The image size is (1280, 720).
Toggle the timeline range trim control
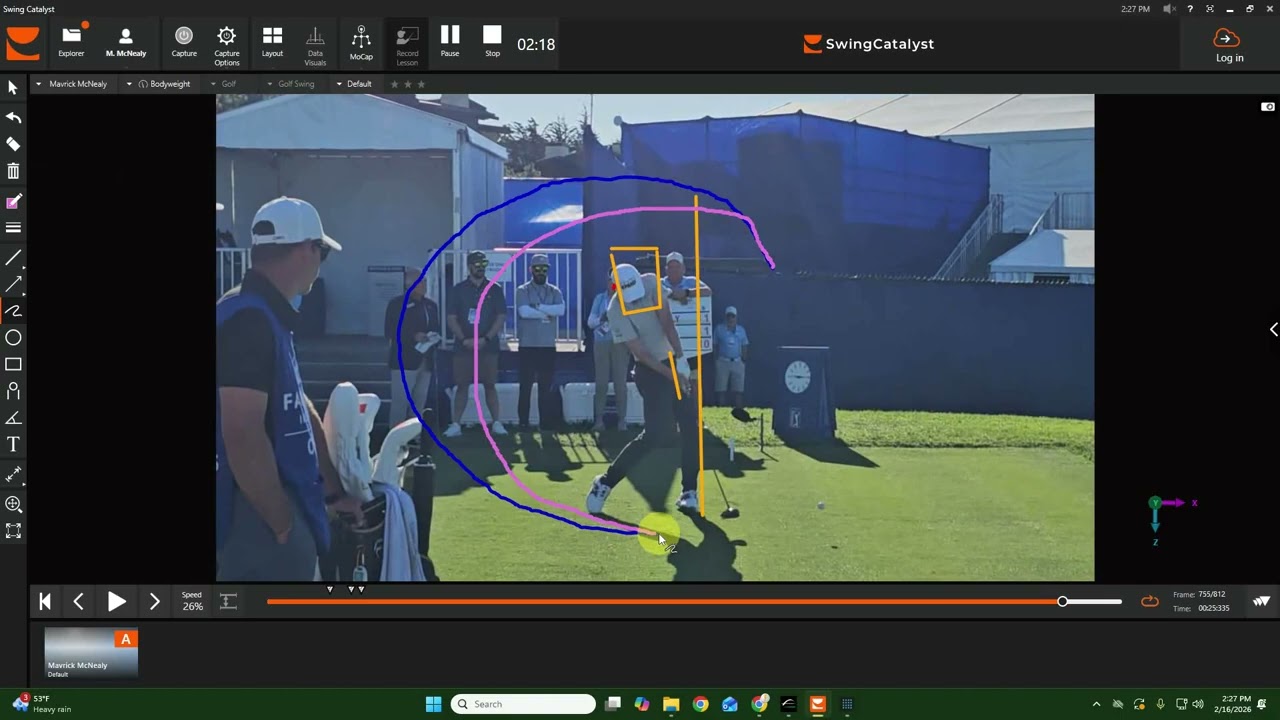tap(228, 601)
